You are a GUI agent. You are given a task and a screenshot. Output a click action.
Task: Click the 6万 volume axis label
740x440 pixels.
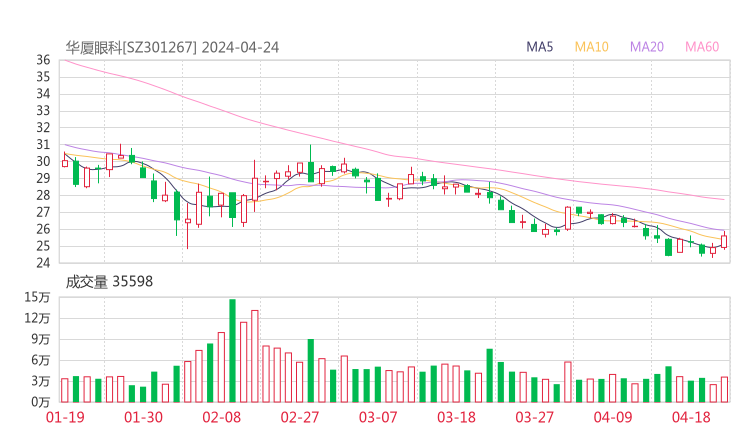[41, 360]
